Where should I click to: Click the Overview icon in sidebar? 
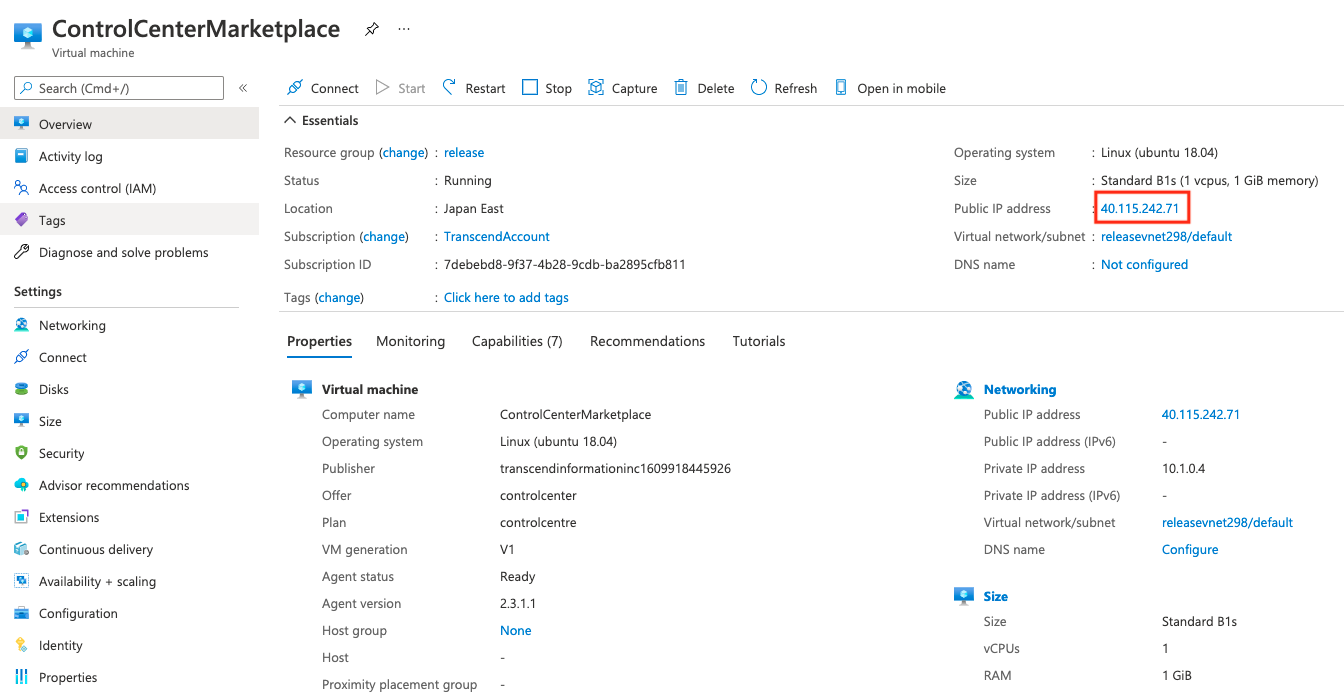[x=22, y=124]
